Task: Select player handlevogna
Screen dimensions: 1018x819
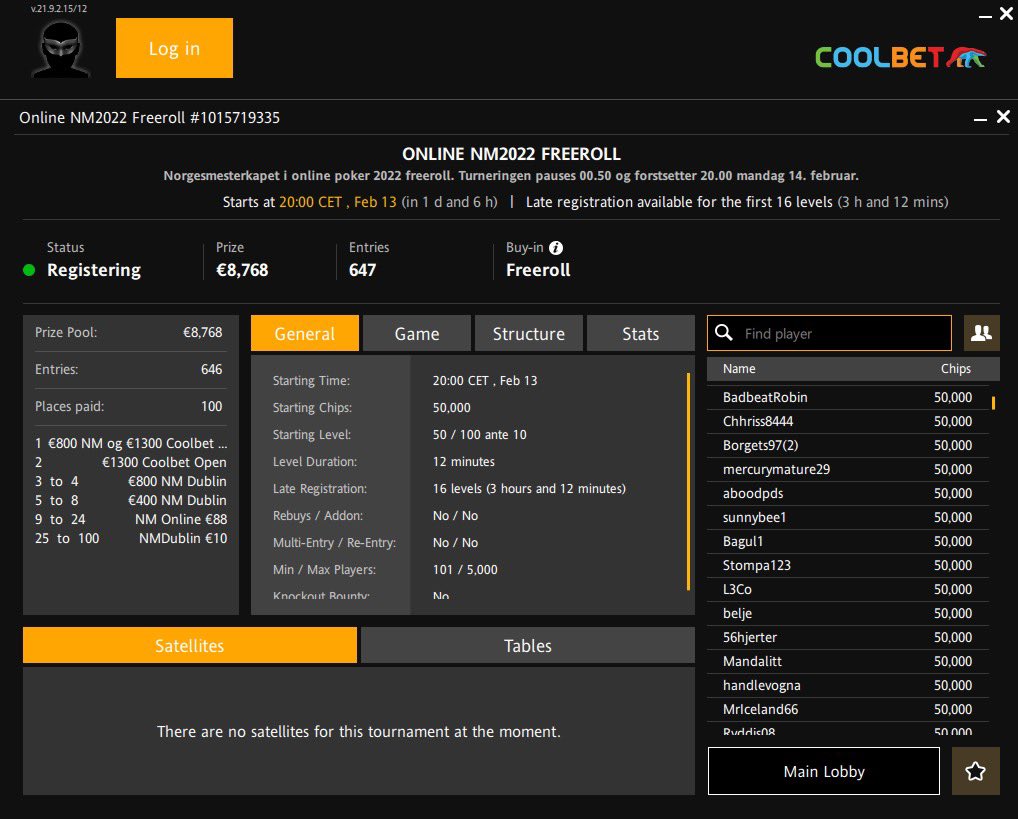Action: (847, 685)
